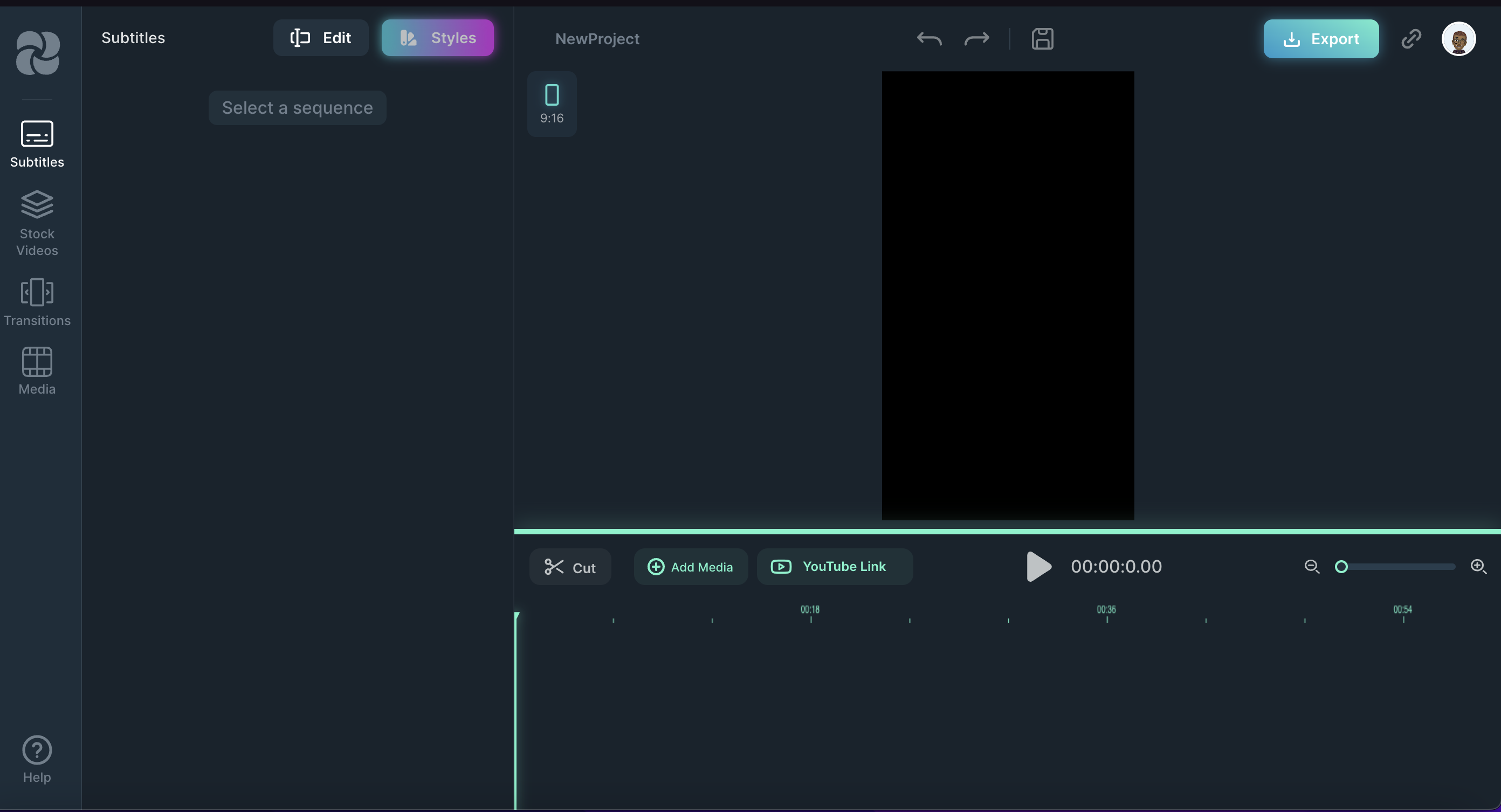The width and height of the screenshot is (1501, 812).
Task: Open the Subtitles sidebar panel
Action: pos(37,144)
